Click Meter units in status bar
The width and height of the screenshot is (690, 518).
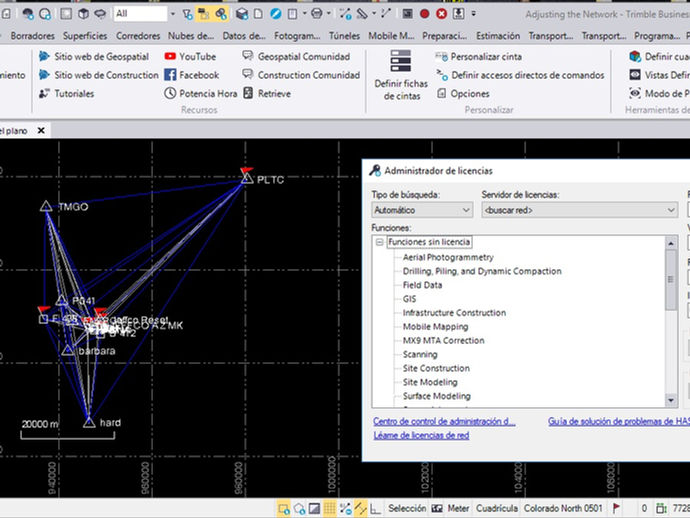pos(458,508)
